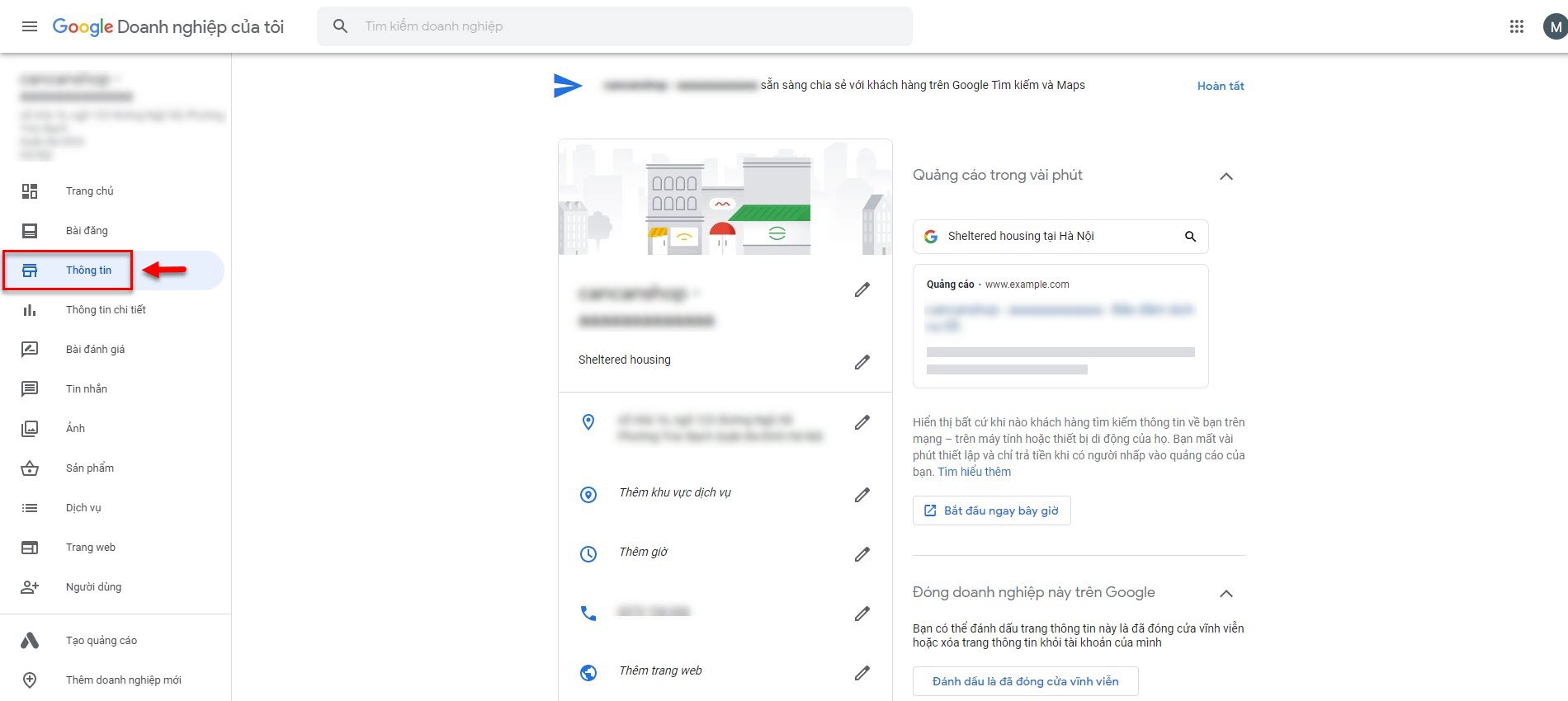
Task: Click the Người dùng add-user icon
Action: [x=30, y=587]
